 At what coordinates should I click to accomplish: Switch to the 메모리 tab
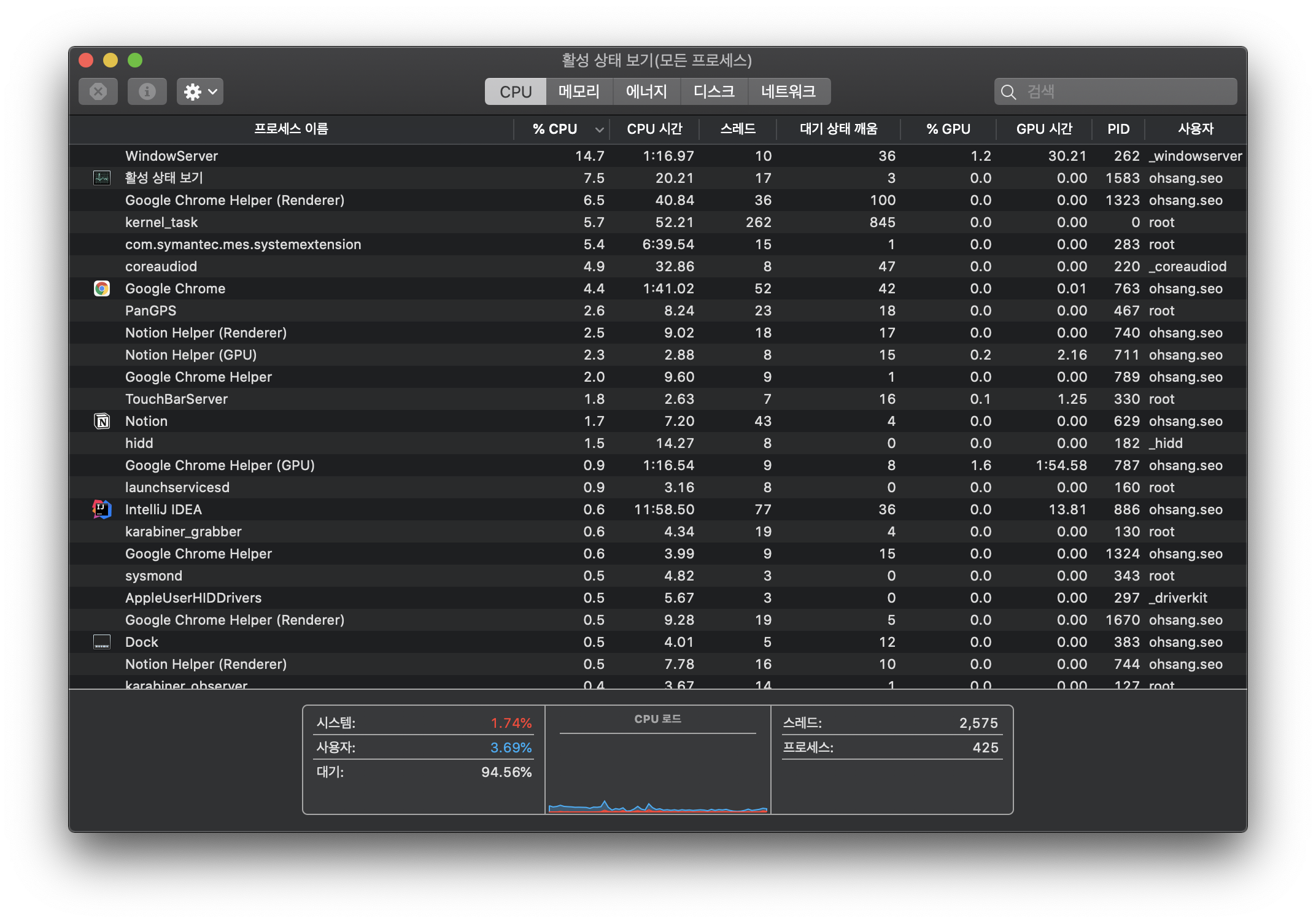[x=579, y=91]
